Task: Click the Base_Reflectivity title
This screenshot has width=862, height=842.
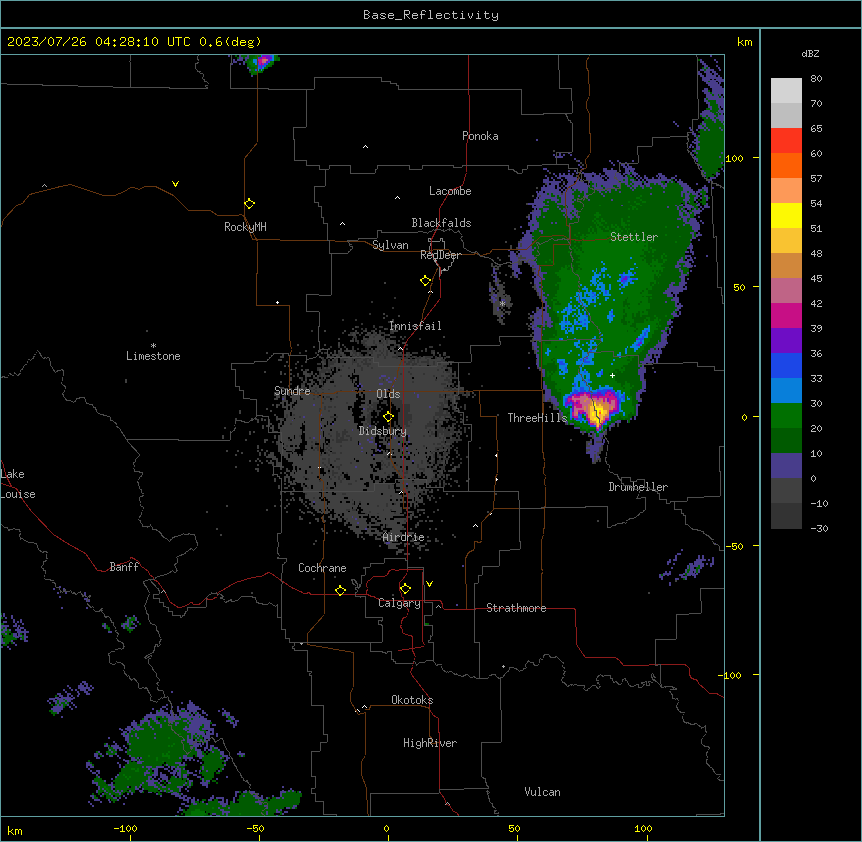Action: (431, 15)
